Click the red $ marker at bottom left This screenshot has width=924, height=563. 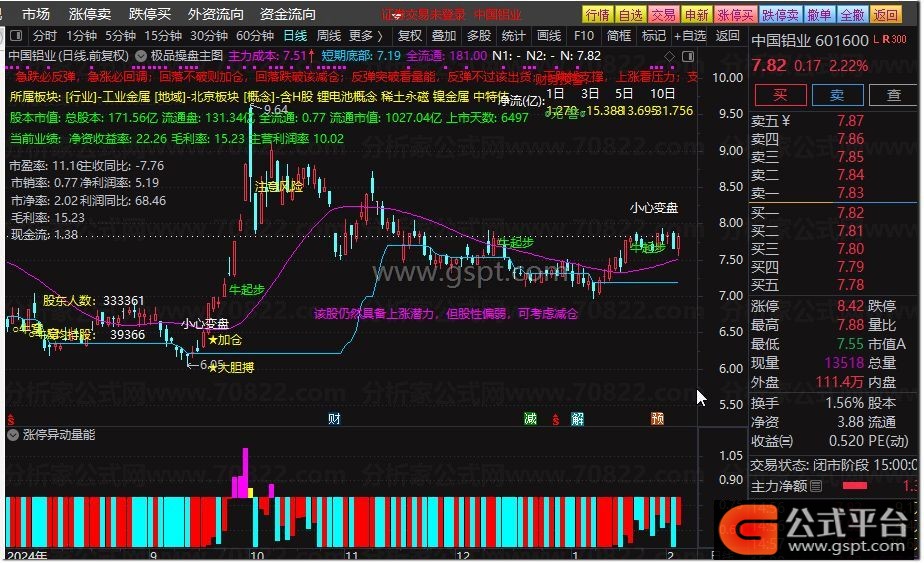click(11, 420)
